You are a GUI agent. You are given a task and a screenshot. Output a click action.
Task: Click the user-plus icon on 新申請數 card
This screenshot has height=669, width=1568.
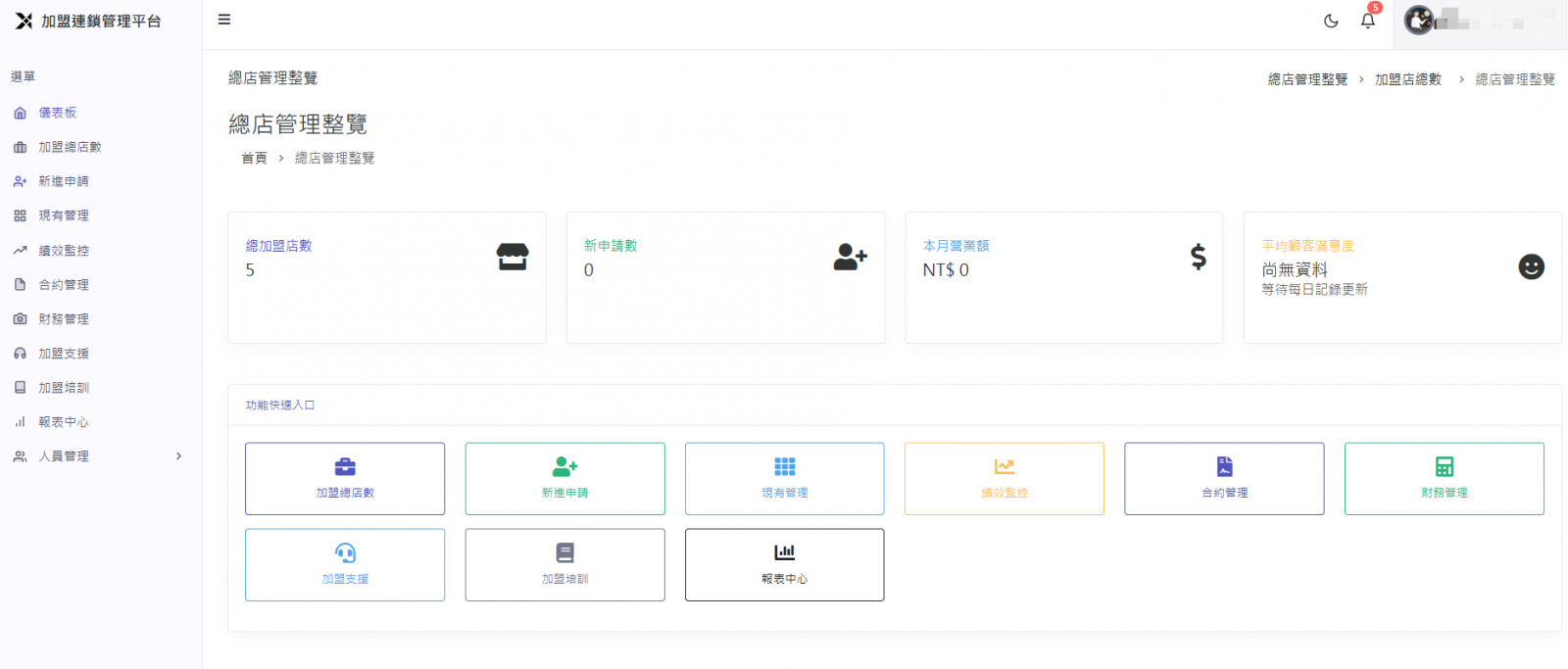pyautogui.click(x=851, y=258)
